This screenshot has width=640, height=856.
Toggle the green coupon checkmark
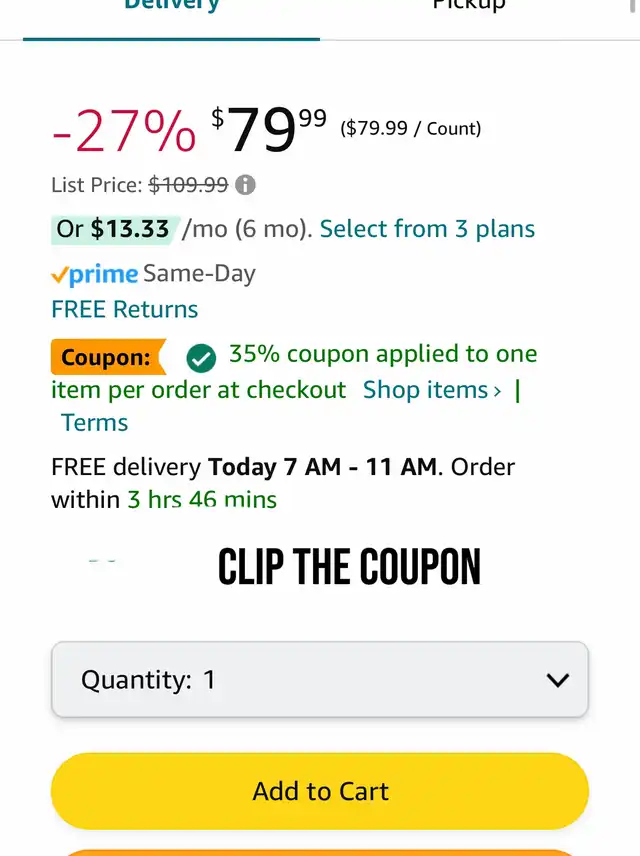click(201, 357)
